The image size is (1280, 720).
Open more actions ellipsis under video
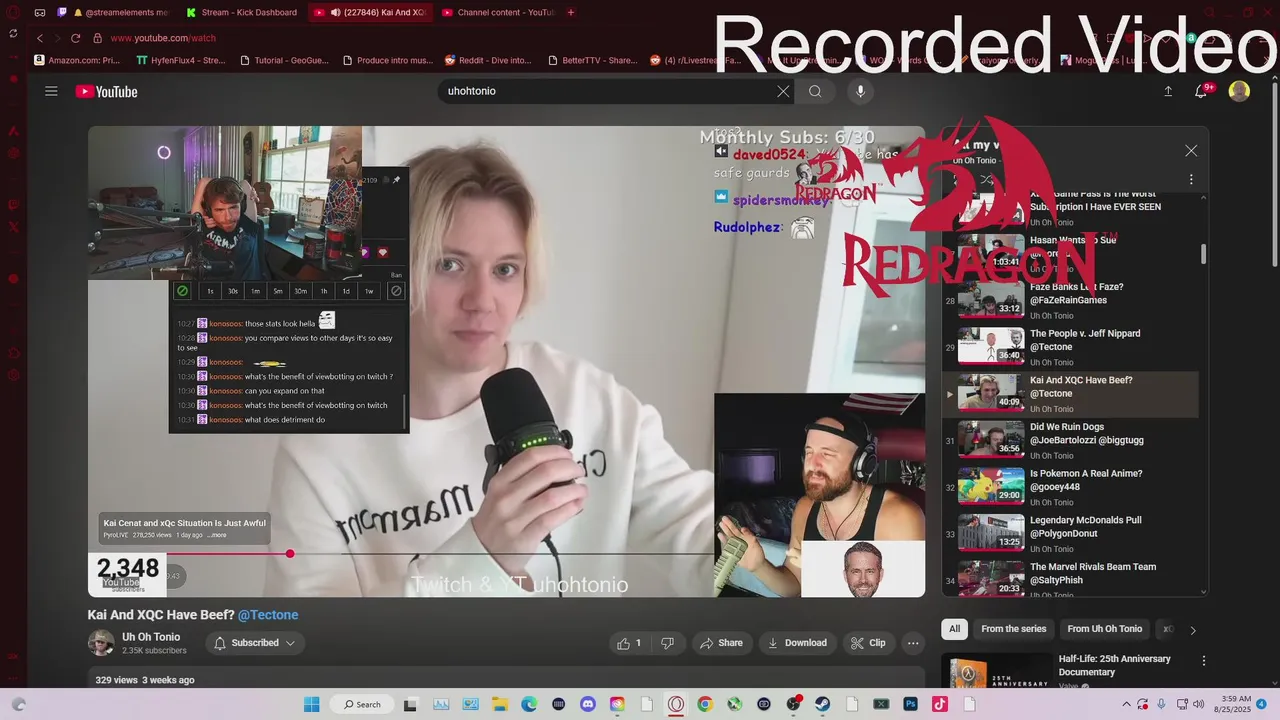click(x=913, y=643)
